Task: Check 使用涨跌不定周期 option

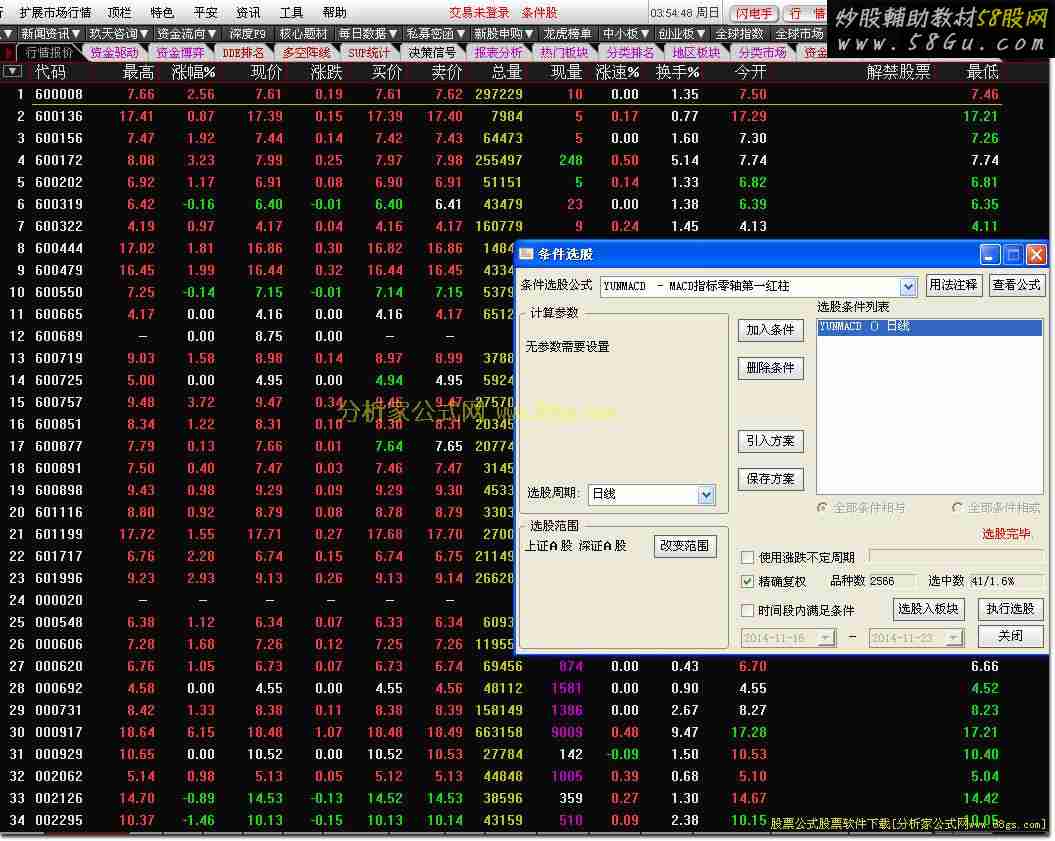Action: pyautogui.click(x=747, y=557)
